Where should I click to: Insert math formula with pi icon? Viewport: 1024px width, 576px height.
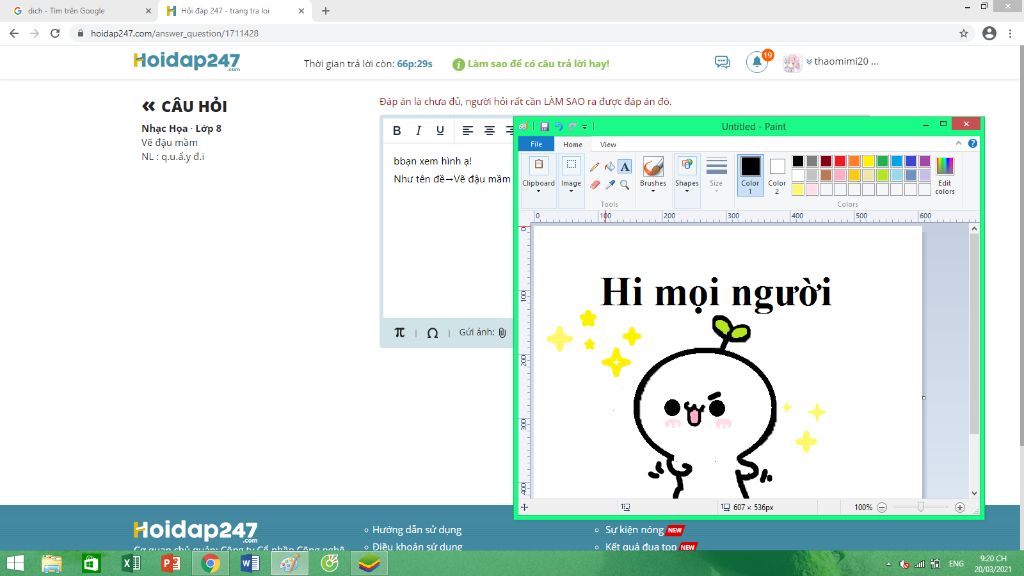coord(400,332)
